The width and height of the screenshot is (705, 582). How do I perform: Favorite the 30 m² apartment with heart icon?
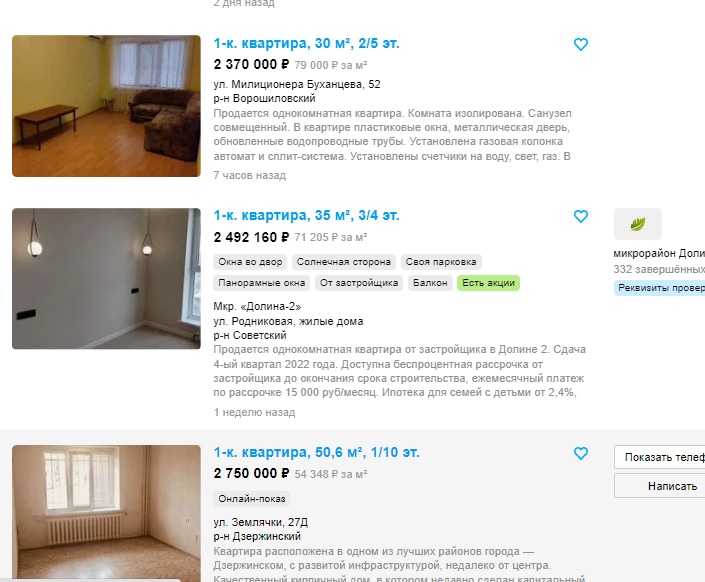click(x=580, y=44)
